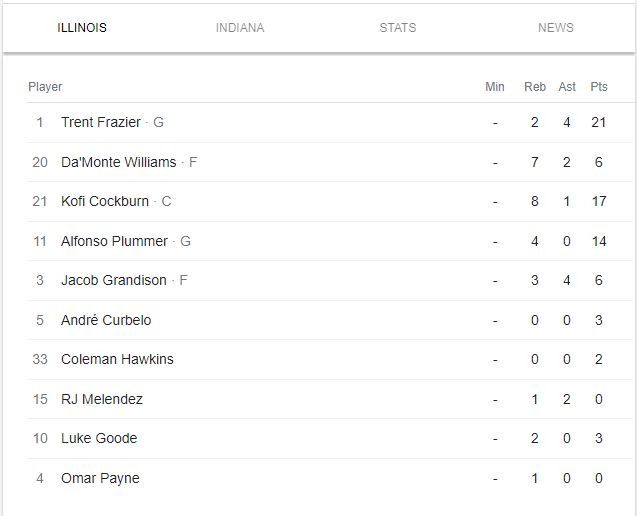637x516 pixels.
Task: Open Coleman Hawkins player link
Action: 117,359
